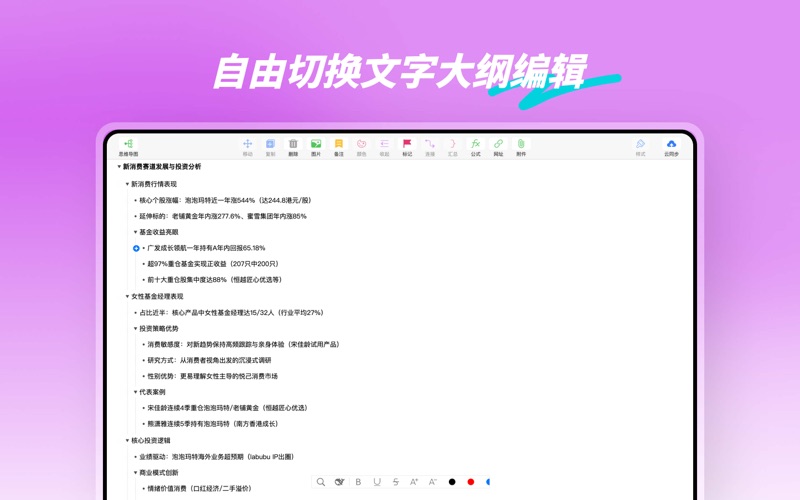Select the row 前十大重仓股集中度达88%
Viewport: 800px width, 500px height.
[x=215, y=280]
